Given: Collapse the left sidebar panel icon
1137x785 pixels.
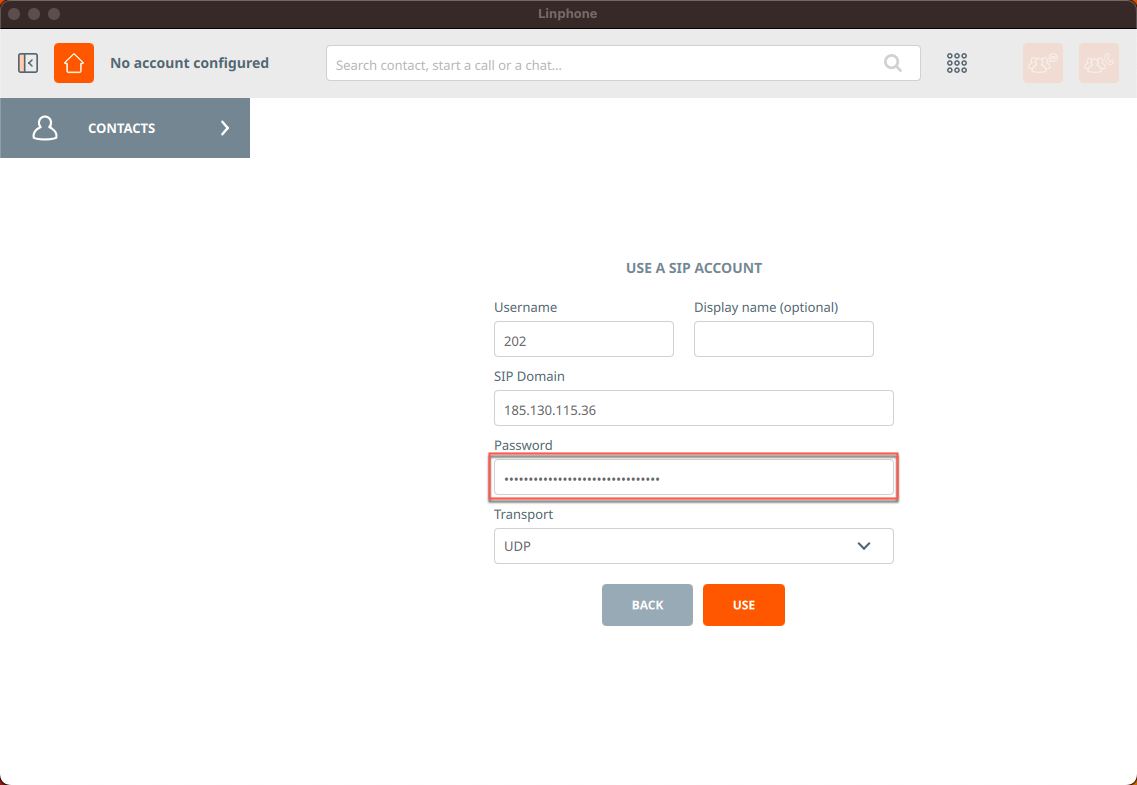Looking at the screenshot, I should coord(28,63).
